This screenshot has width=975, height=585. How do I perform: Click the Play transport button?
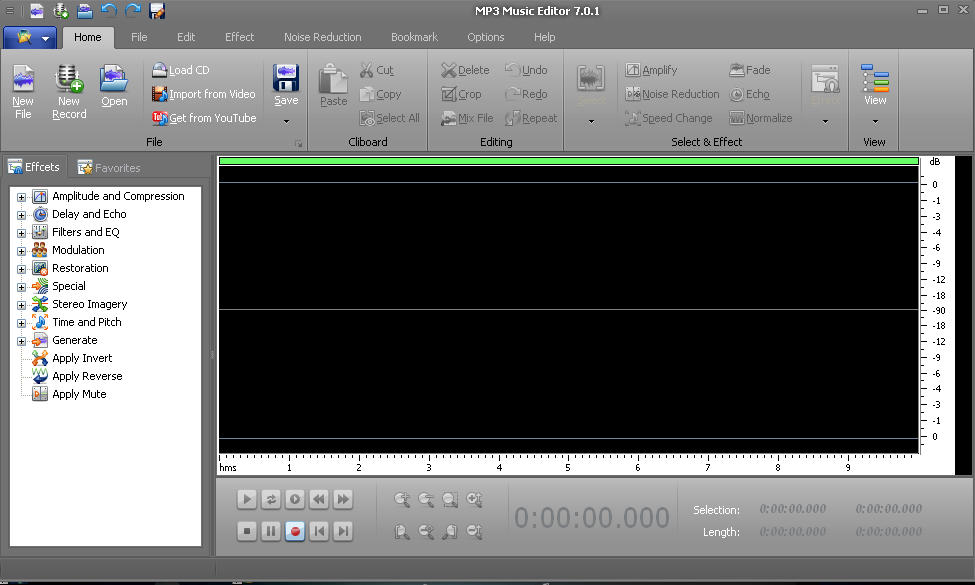pos(247,499)
